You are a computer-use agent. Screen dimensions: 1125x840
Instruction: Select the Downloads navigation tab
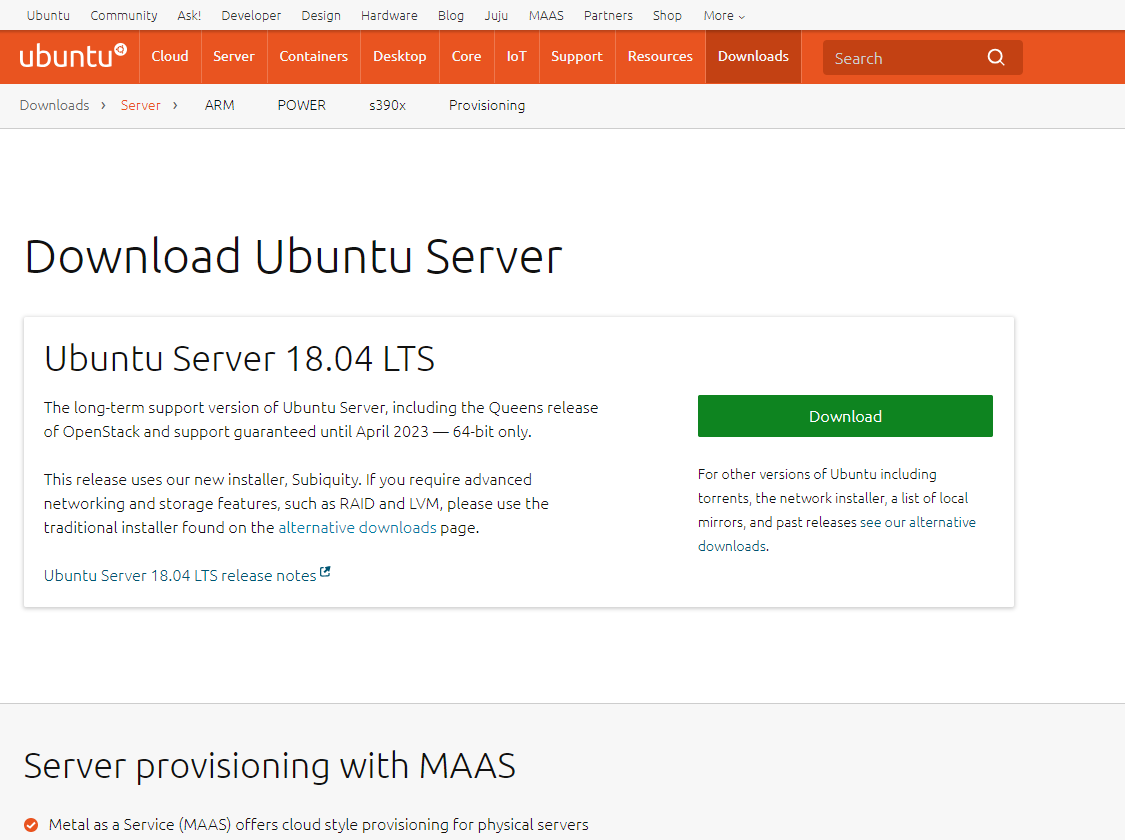pos(753,57)
